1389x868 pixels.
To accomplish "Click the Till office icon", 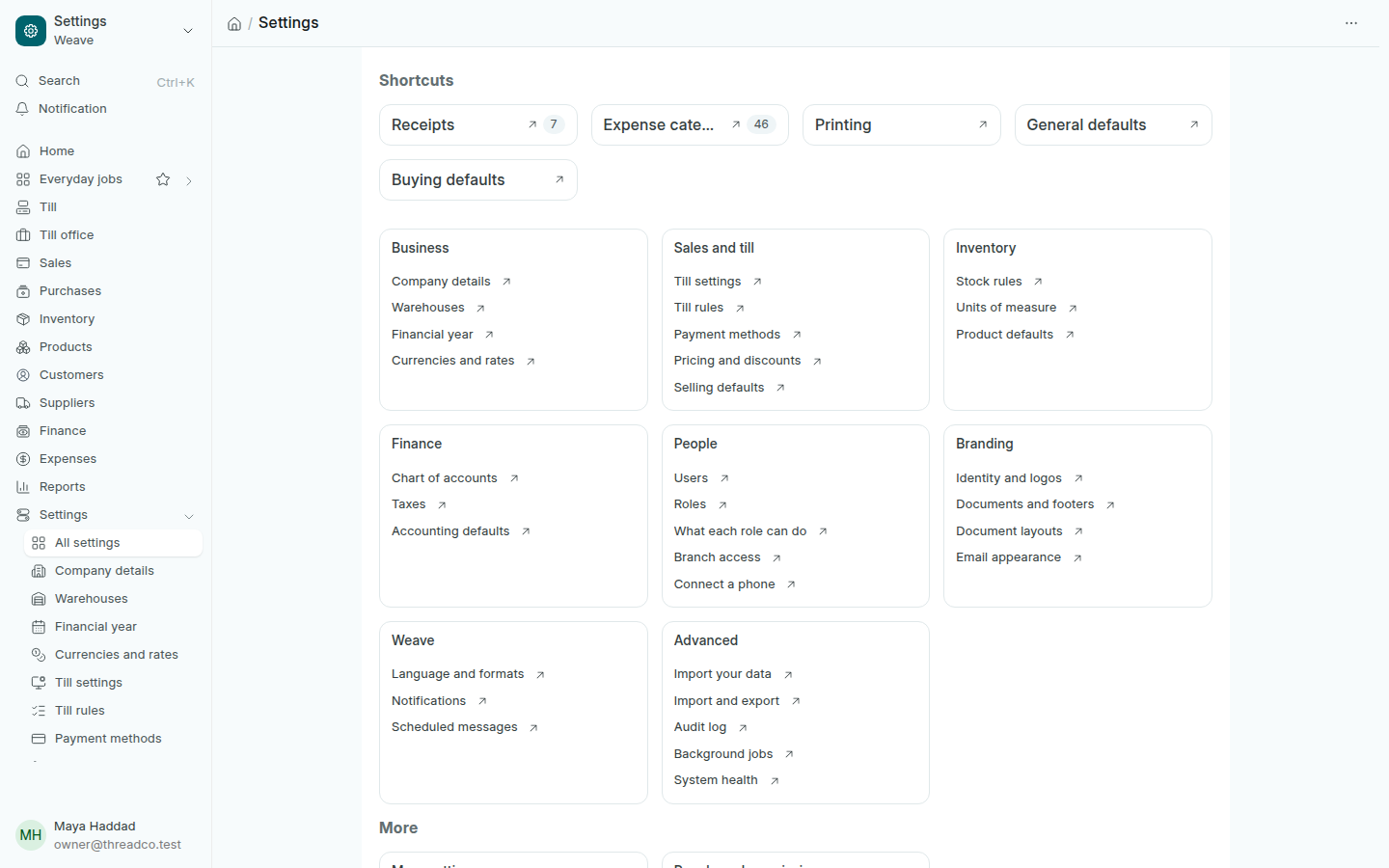I will click(23, 235).
